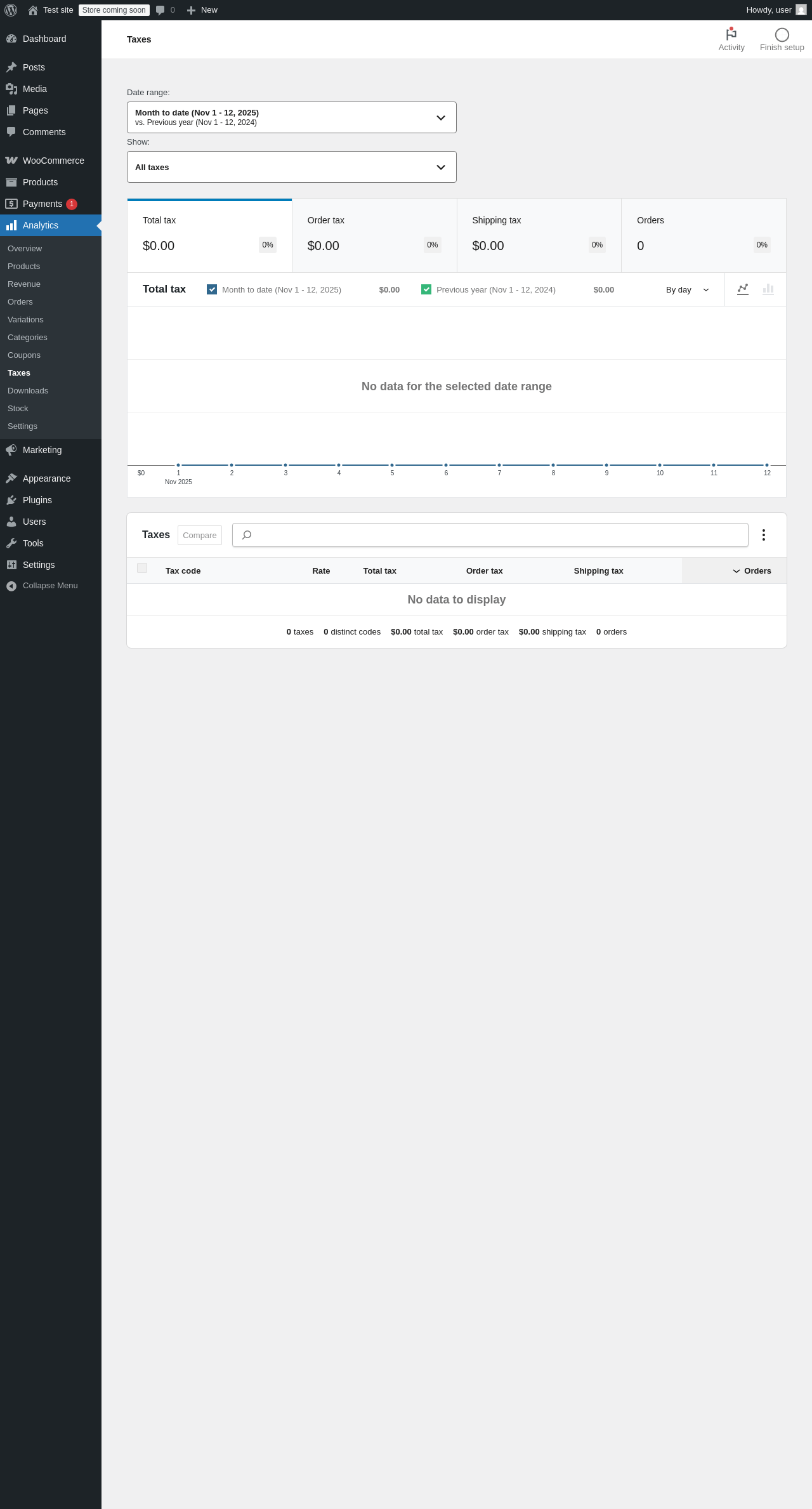The image size is (812, 1509).
Task: Open the Test site home icon
Action: [x=33, y=10]
